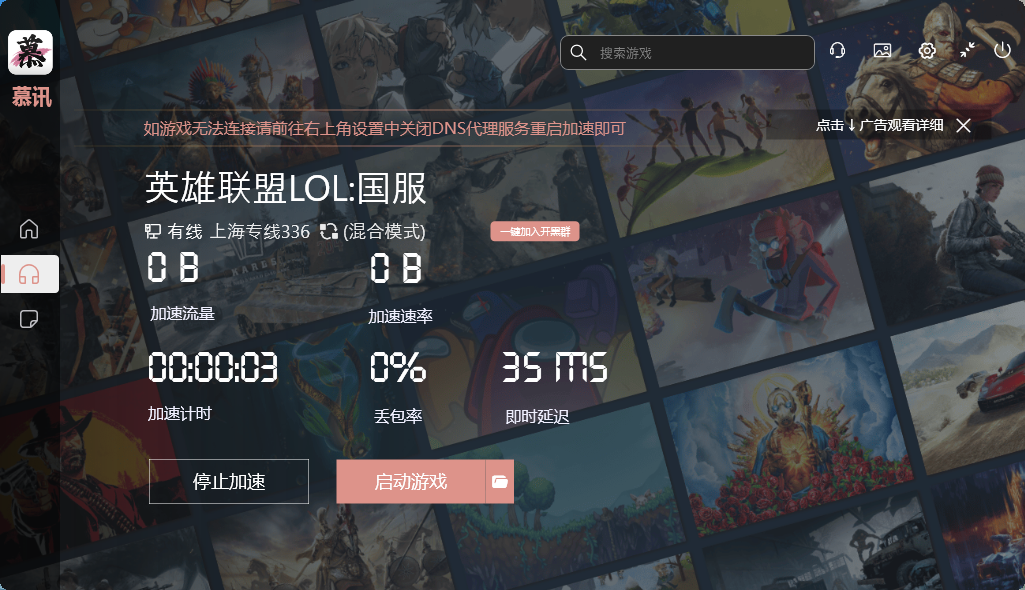Click the 35 ms latency value
Viewport: 1025px width, 590px height.
554,367
